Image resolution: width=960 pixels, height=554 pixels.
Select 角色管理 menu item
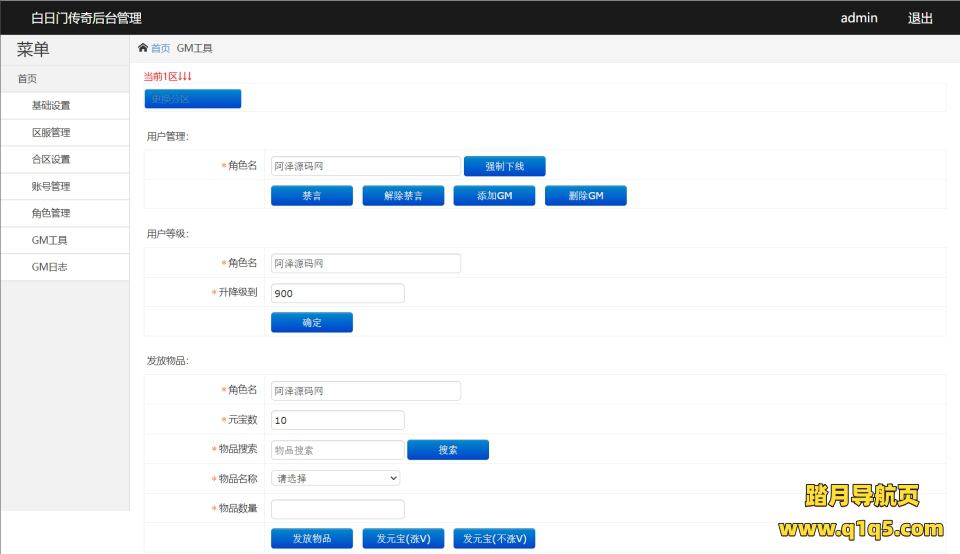(x=51, y=214)
